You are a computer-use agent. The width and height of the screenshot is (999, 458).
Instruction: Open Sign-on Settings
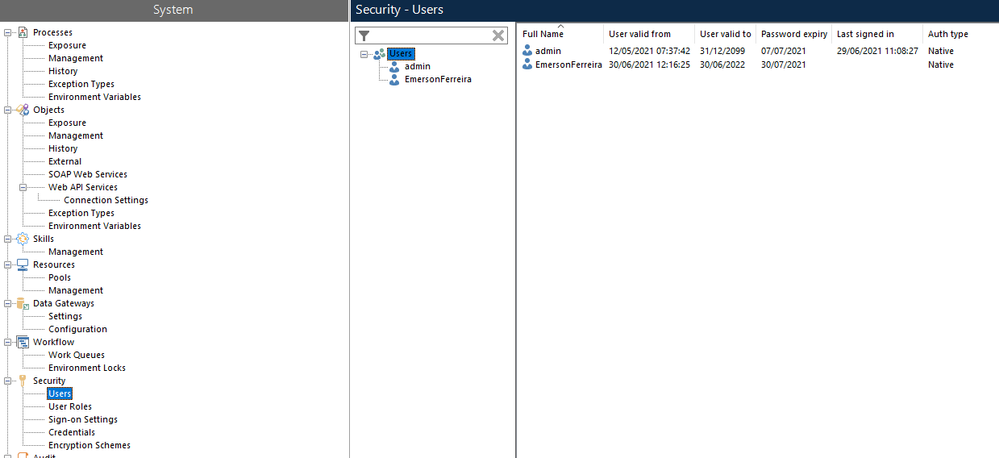point(83,420)
